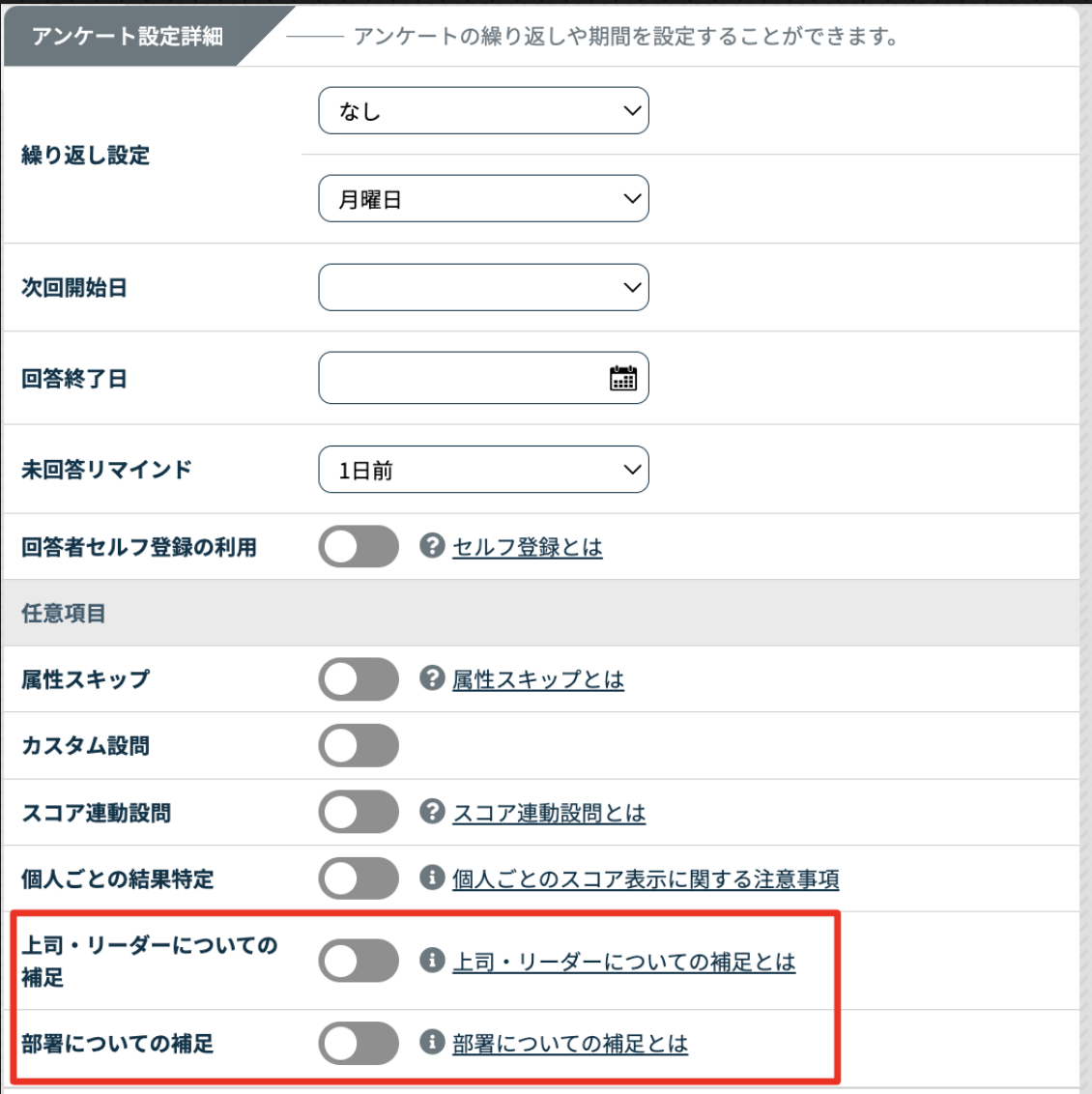Click the カスタム設問 label
1092x1094 pixels.
tap(85, 746)
